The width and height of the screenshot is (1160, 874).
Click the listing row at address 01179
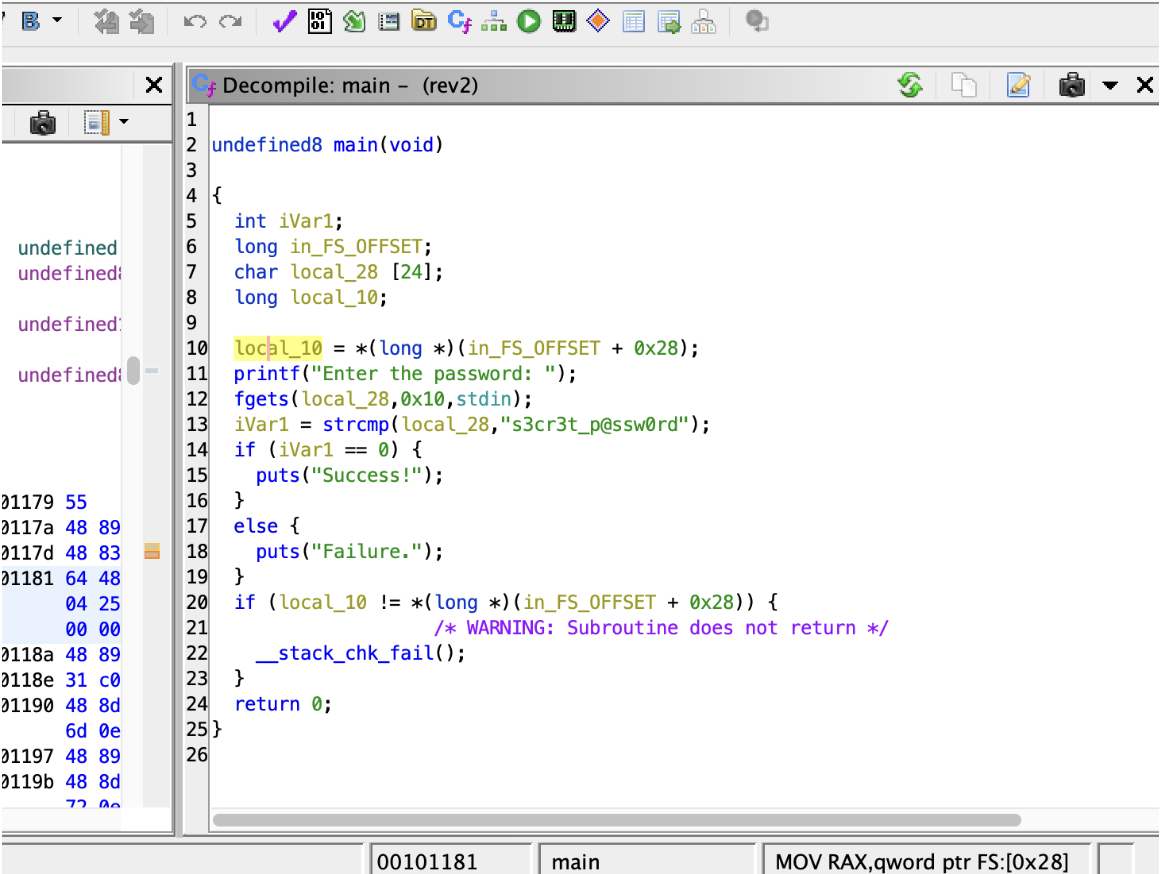[61, 502]
